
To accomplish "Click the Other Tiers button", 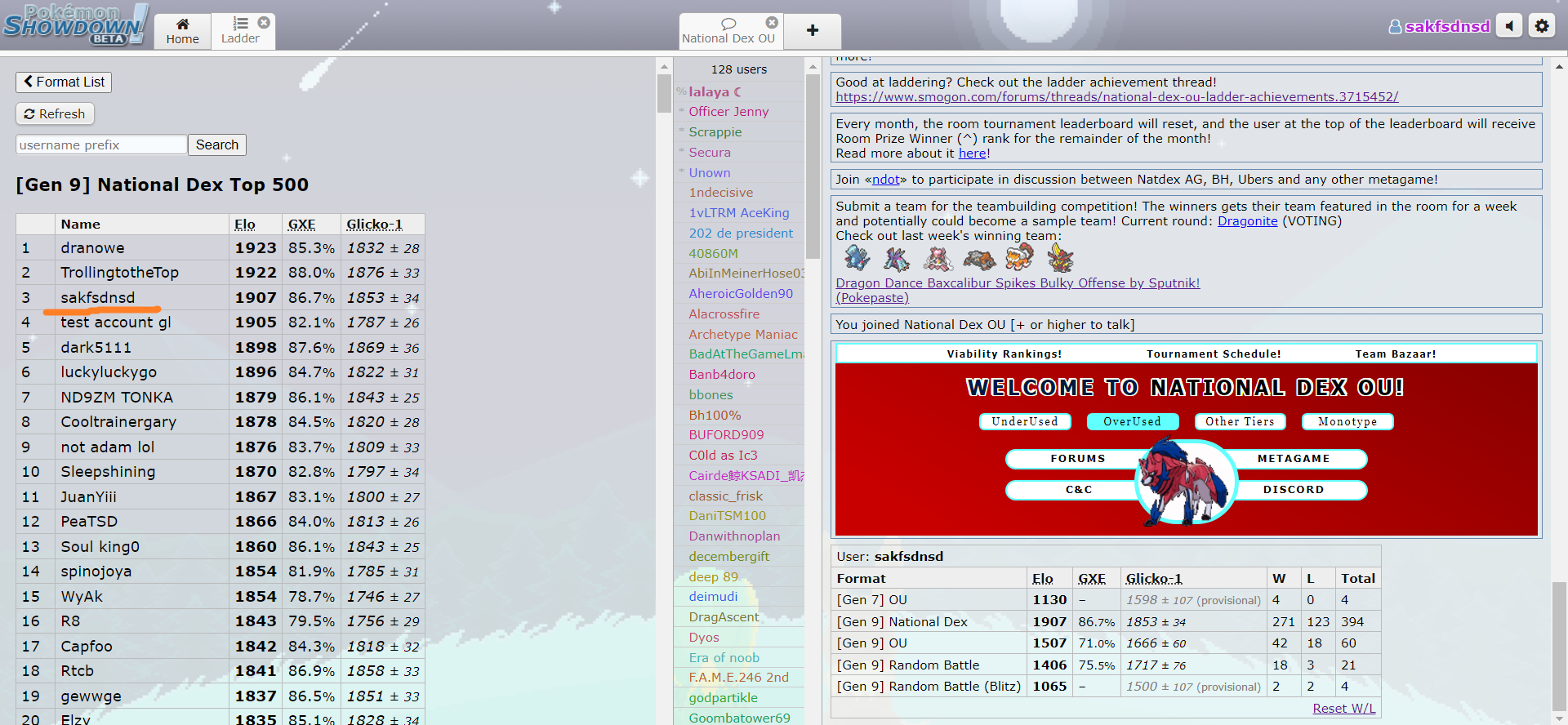I will 1240,421.
